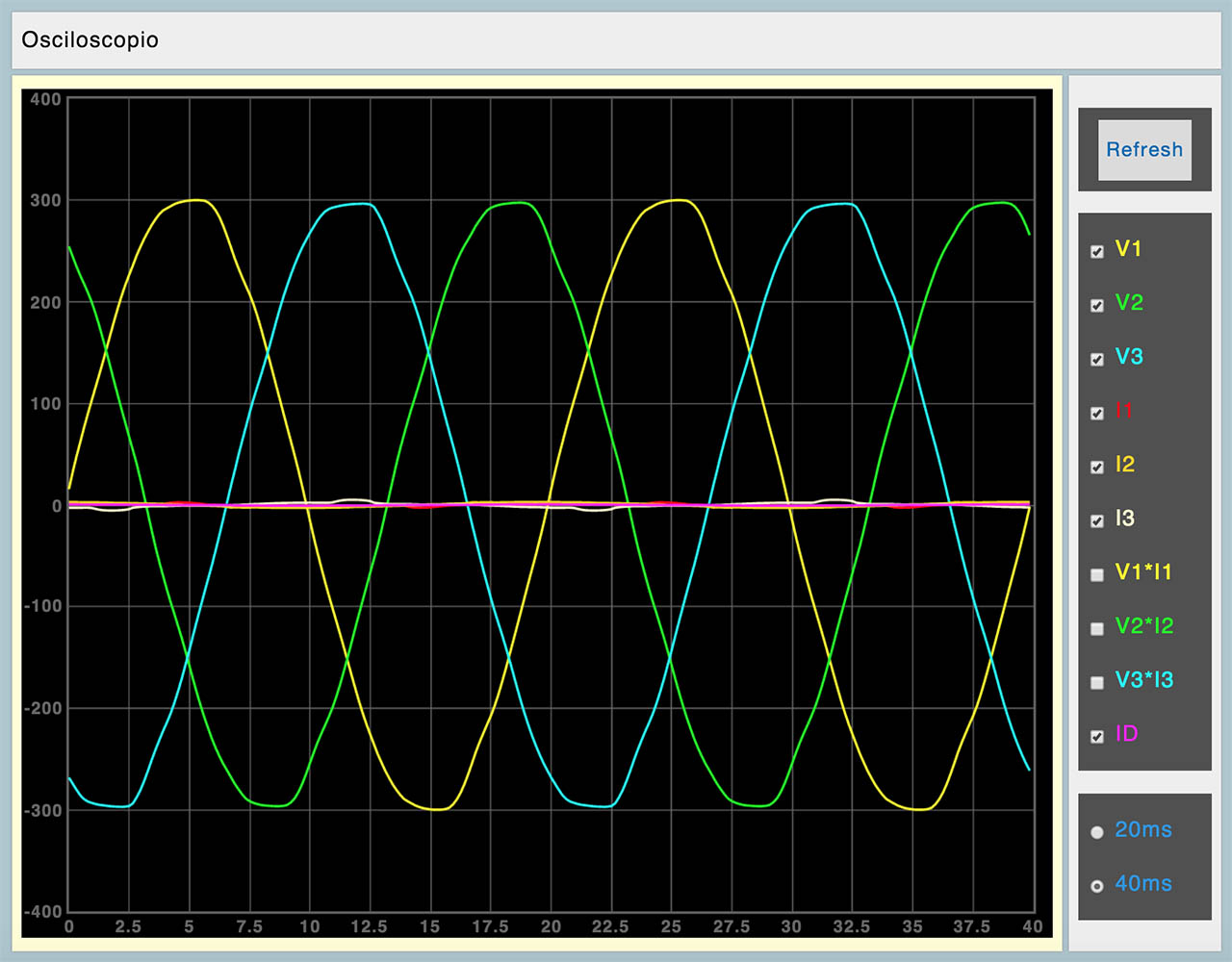The width and height of the screenshot is (1232, 962).
Task: Select the 40ms time base radio button
Action: click(1097, 886)
